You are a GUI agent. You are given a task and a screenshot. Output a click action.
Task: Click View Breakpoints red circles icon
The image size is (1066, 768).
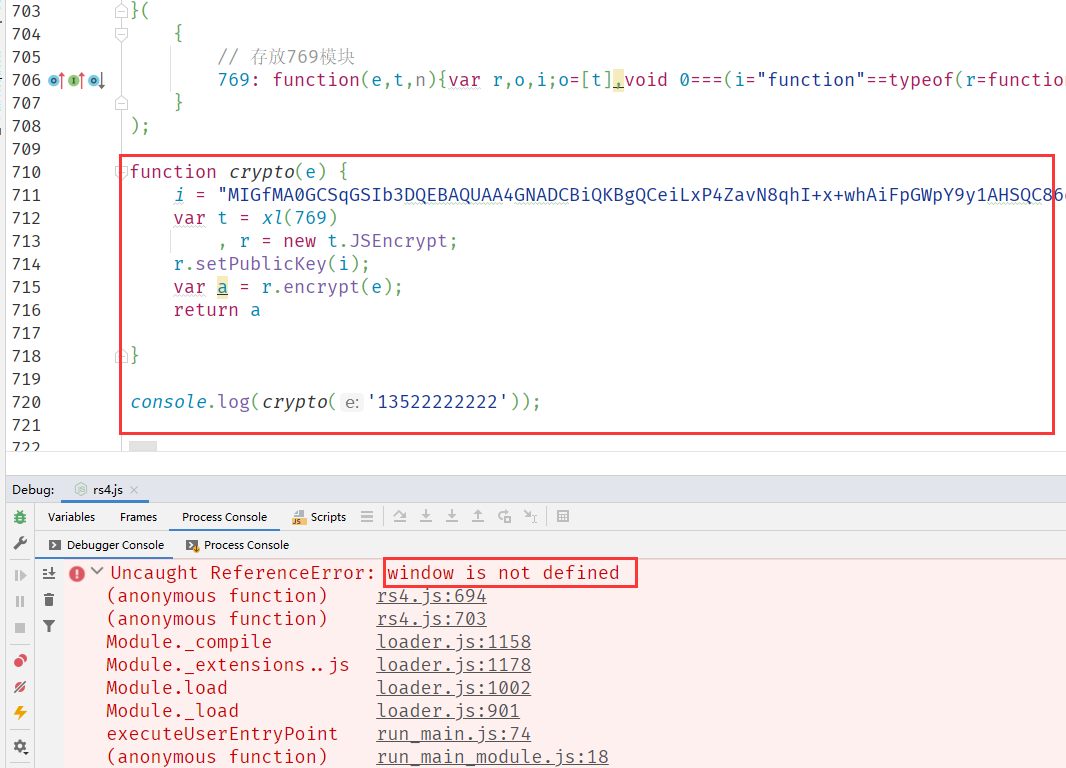pyautogui.click(x=20, y=661)
